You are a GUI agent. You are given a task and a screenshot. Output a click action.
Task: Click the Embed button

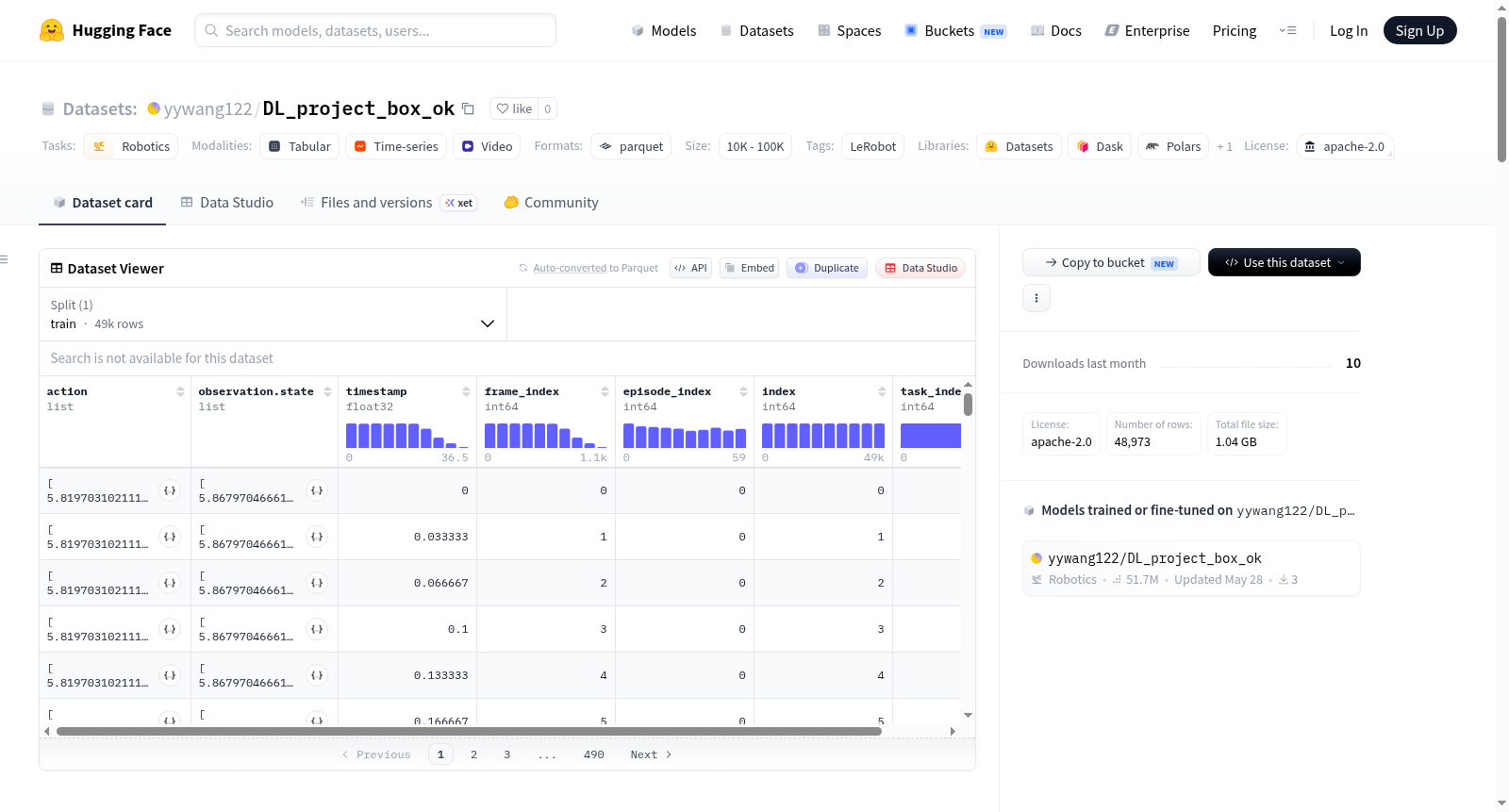(751, 268)
